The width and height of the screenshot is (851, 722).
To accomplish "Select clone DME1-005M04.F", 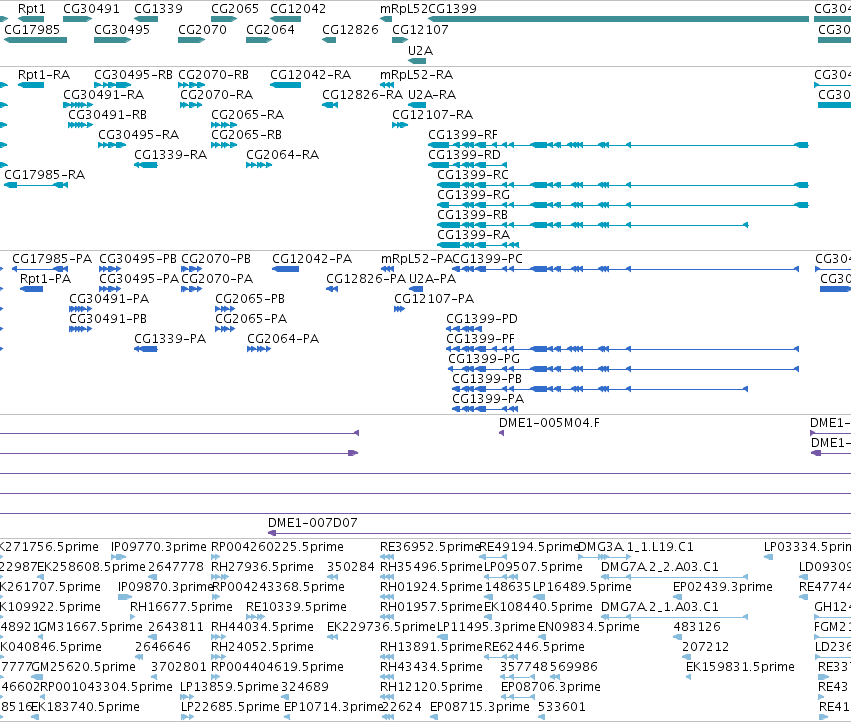I will 549,423.
